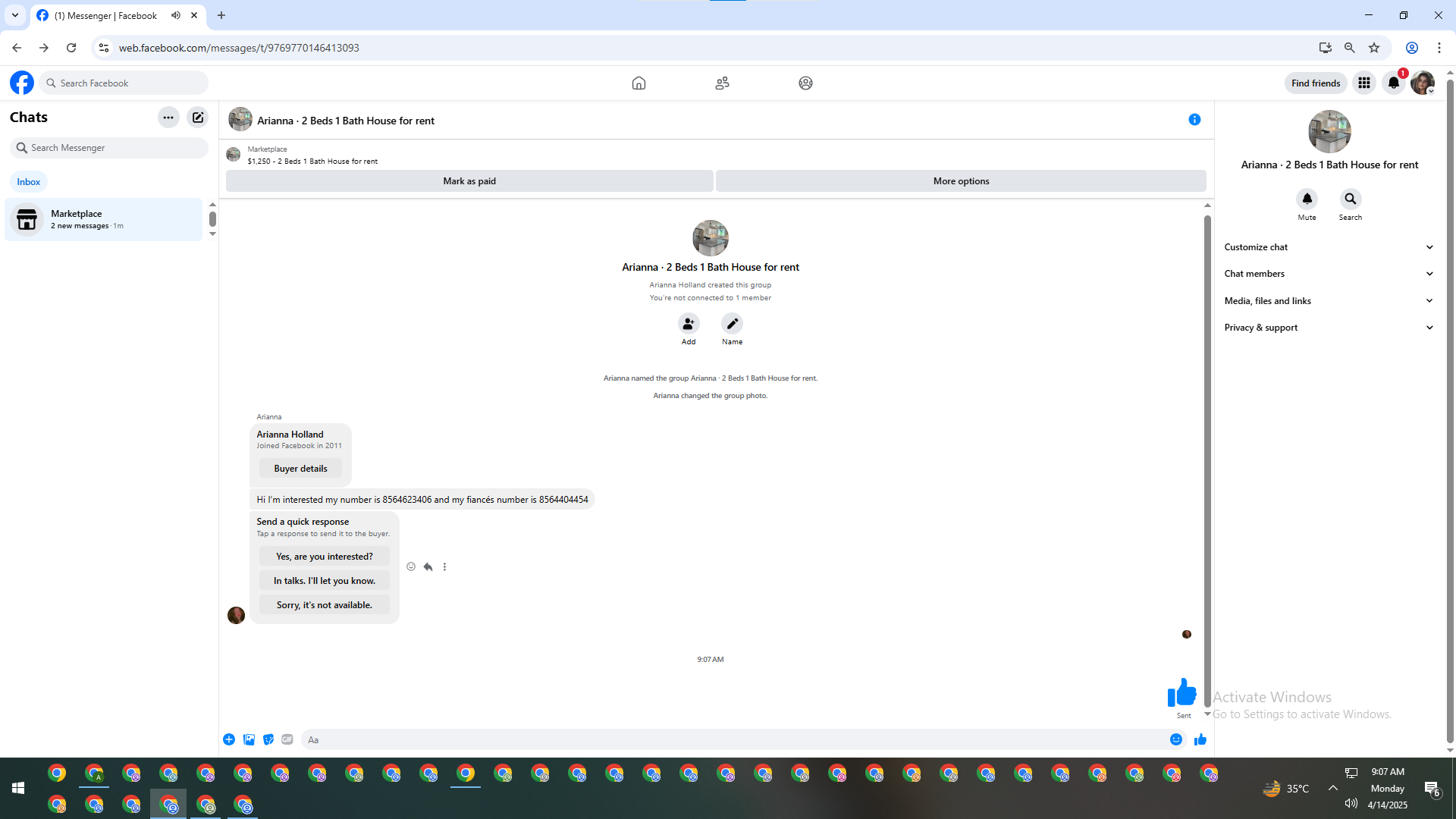Click the Buyer details button
This screenshot has width=1456, height=819.
pos(300,469)
